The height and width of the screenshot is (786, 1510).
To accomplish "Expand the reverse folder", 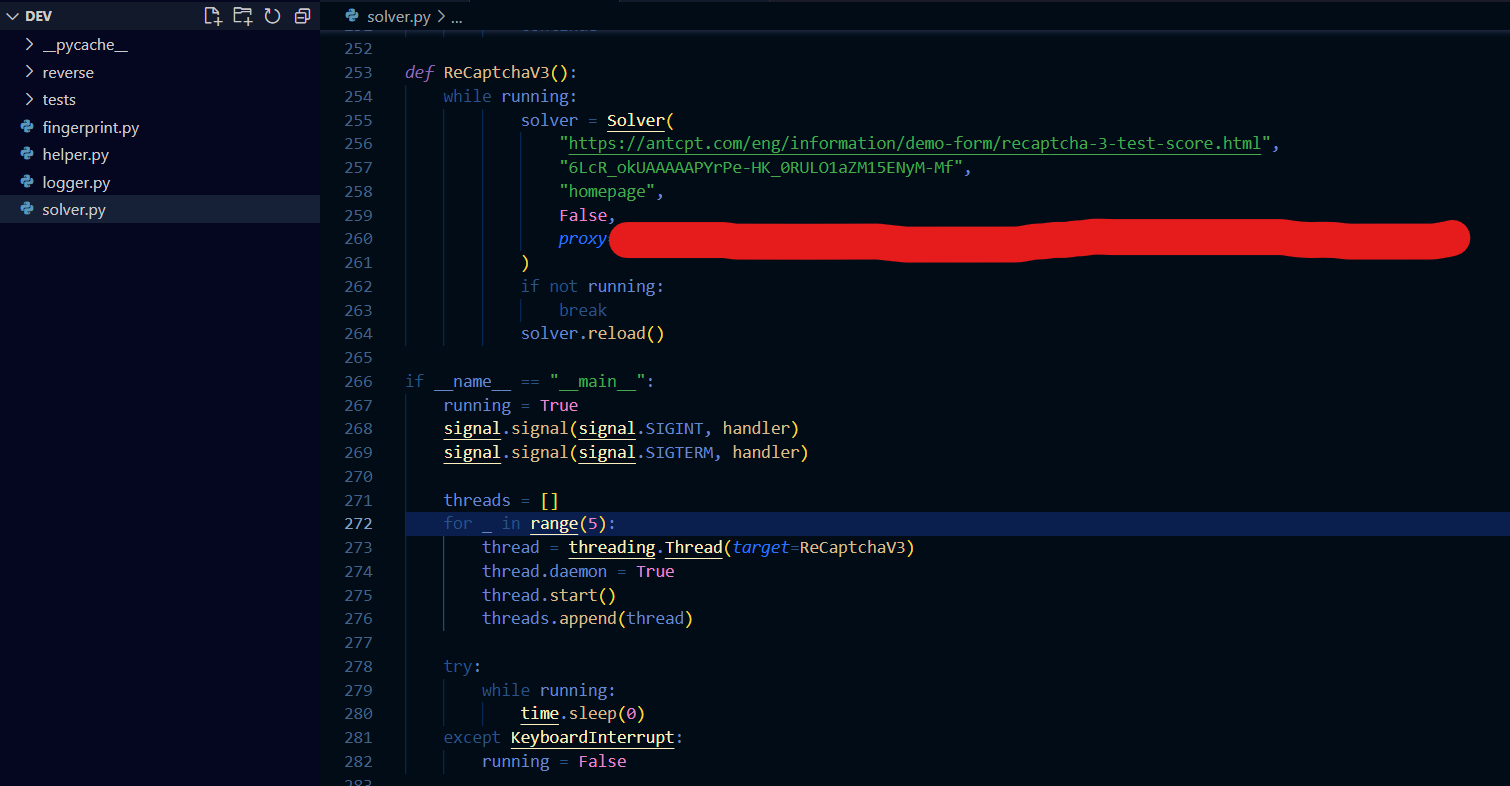I will (67, 73).
